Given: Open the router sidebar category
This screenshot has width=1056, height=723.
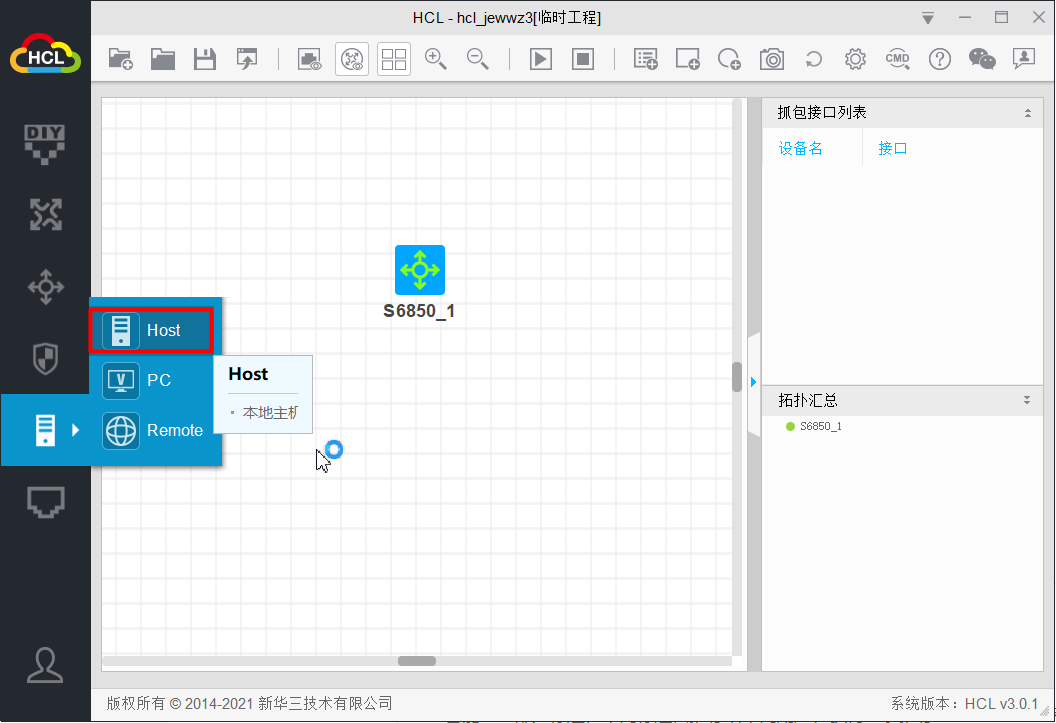Looking at the screenshot, I should click(45, 215).
